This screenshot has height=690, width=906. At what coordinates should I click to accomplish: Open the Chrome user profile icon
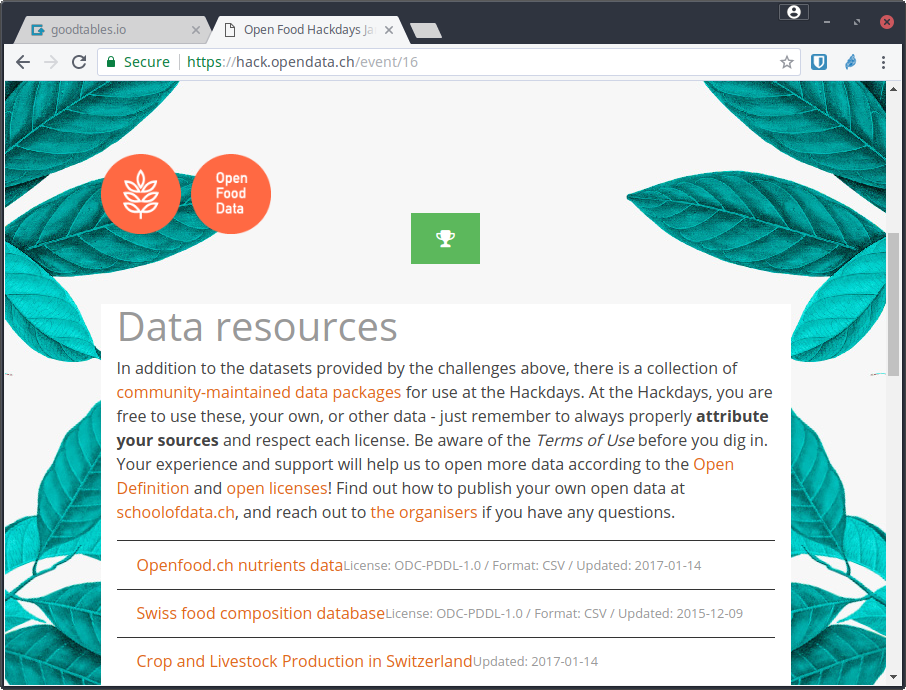tap(794, 12)
